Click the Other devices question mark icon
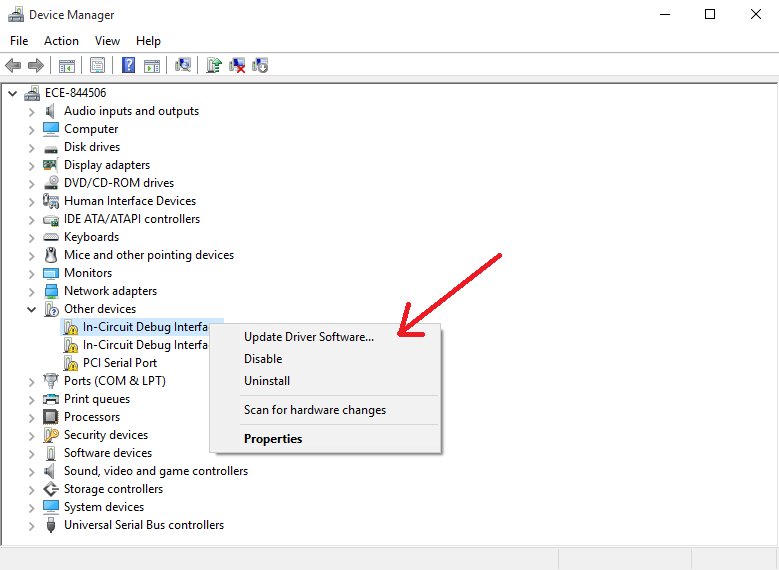The width and height of the screenshot is (779, 570). tap(51, 309)
